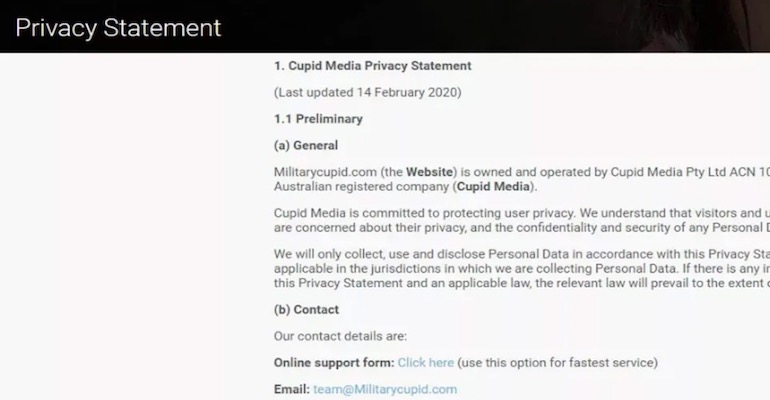Click the bold word 'Website'
The height and width of the screenshot is (400, 770).
[429, 171]
